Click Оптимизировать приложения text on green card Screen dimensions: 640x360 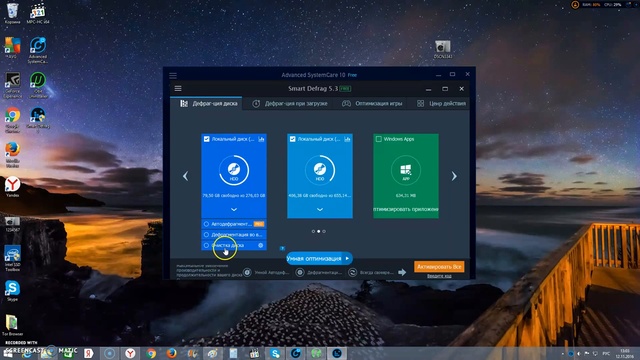(406, 209)
